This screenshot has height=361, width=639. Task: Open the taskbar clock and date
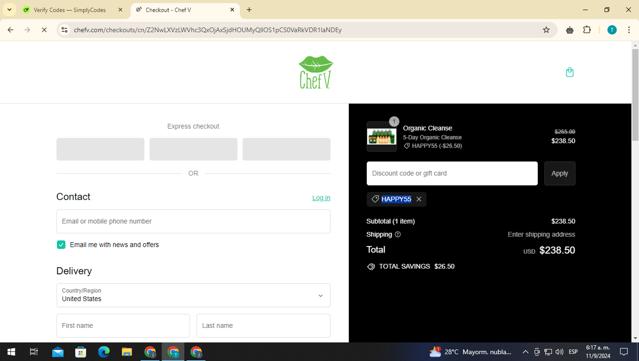tap(598, 352)
